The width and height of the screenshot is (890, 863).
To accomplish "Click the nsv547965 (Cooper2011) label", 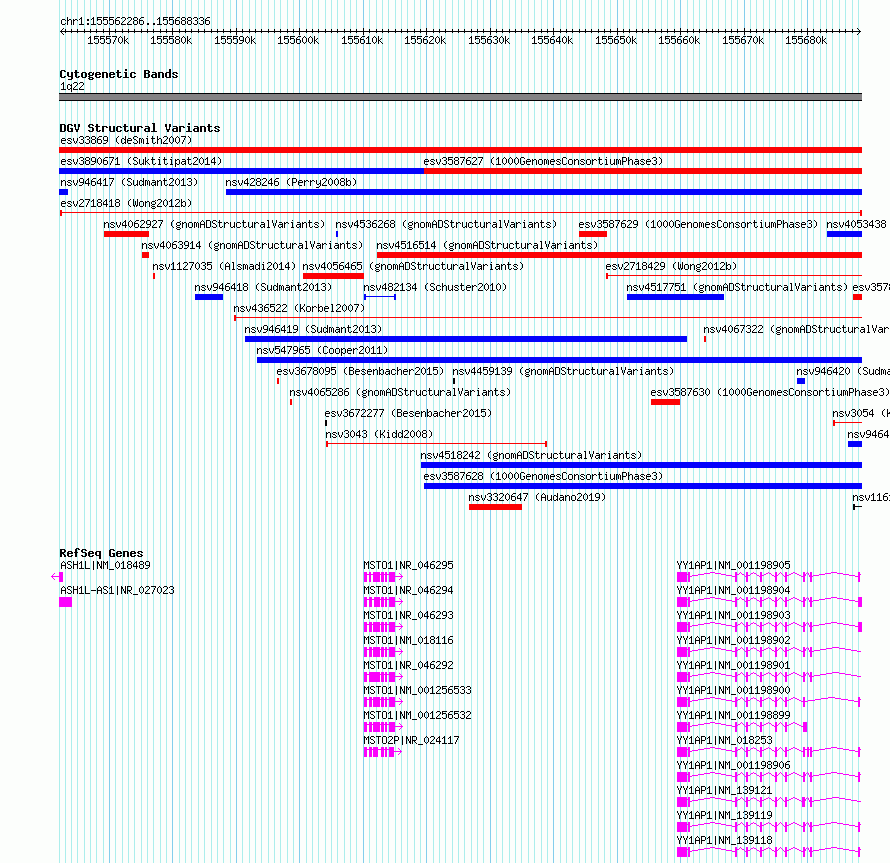I will click(322, 350).
